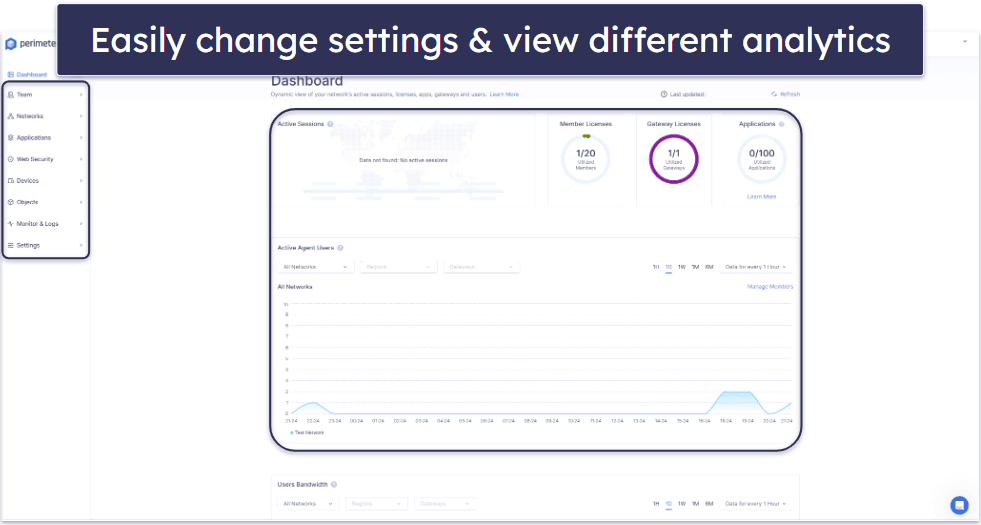Click Learn More link beside dashboard description
981x525 pixels.
tap(504, 94)
